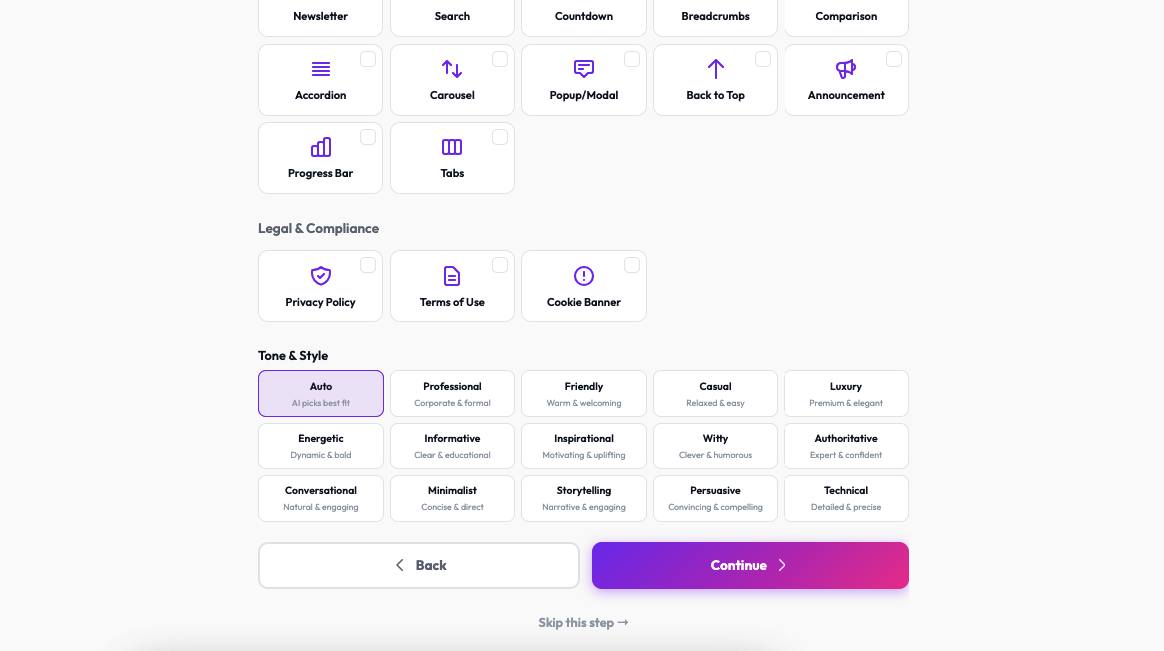Click the Continue button label
Viewport: 1164px width, 651px height.
pyautogui.click(x=739, y=566)
